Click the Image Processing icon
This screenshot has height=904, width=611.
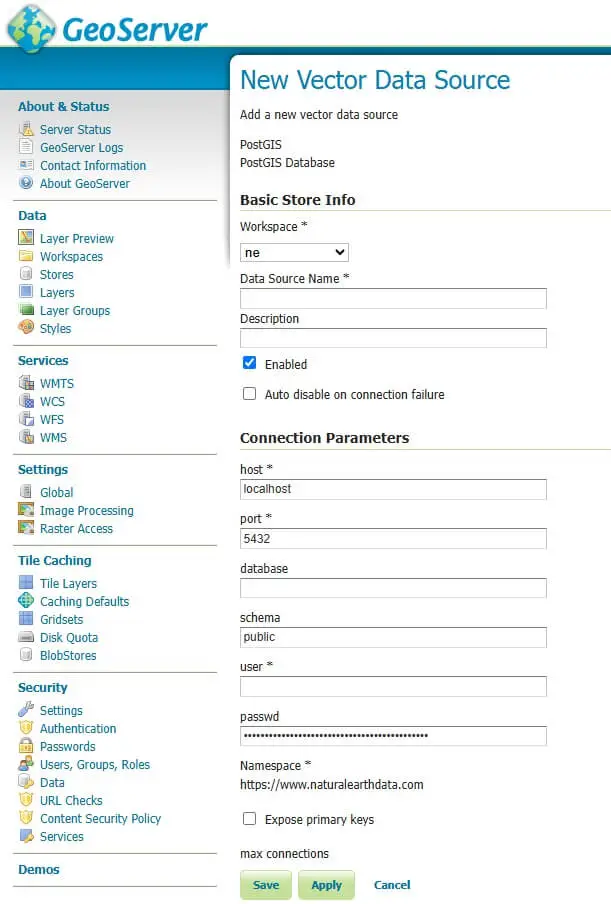coord(26,509)
